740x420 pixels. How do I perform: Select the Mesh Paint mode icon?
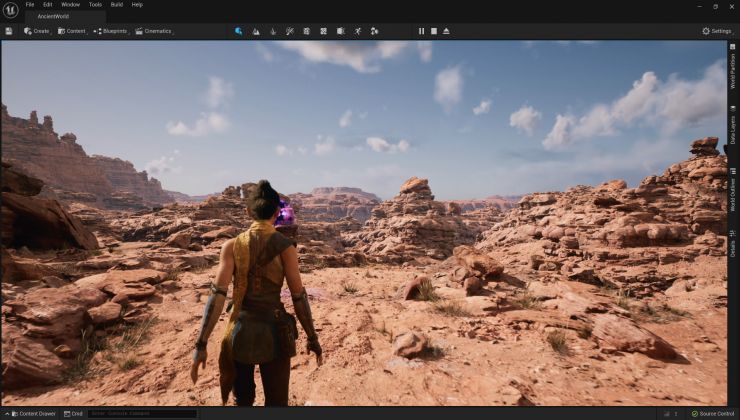290,31
